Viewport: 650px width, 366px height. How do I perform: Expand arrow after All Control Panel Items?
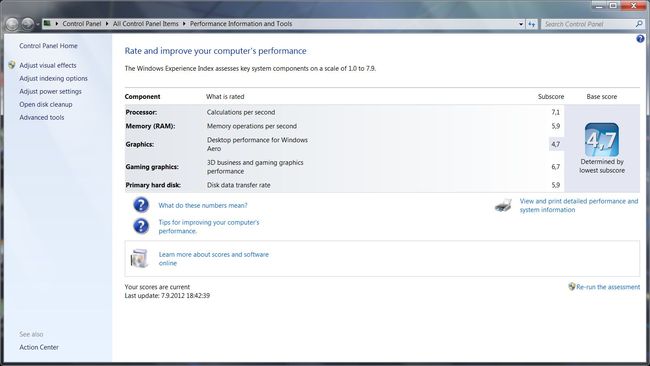pos(184,24)
